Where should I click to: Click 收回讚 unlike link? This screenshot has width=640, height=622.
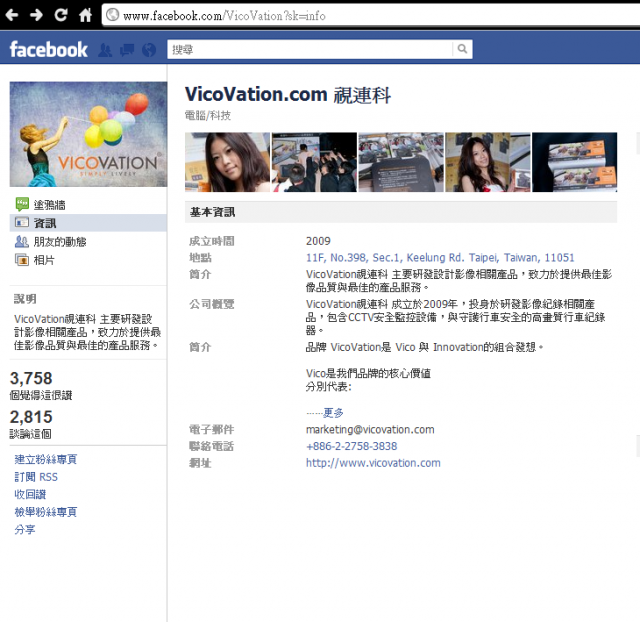click(30, 494)
